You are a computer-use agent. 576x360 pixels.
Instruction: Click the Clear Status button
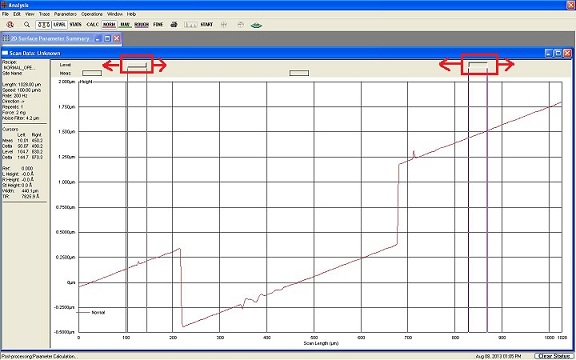coord(553,356)
